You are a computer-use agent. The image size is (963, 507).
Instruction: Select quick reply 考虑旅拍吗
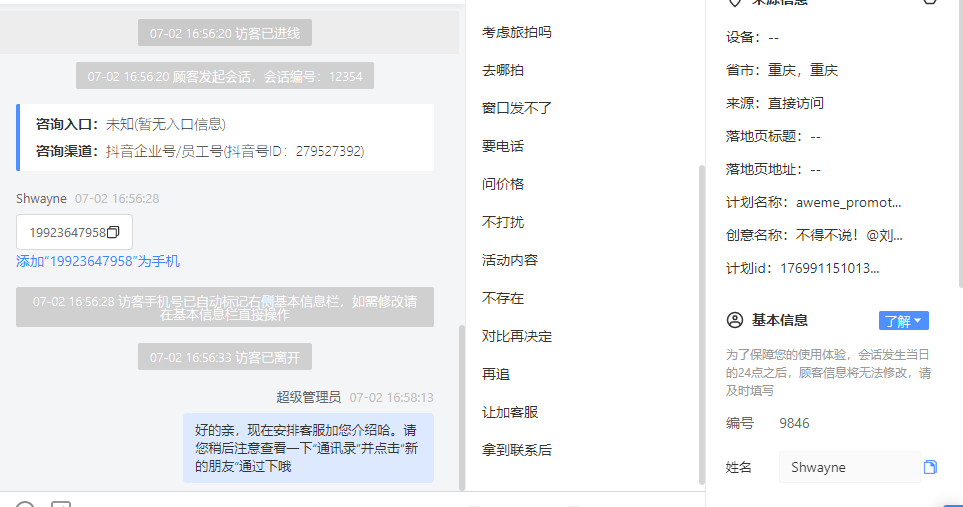coord(517,32)
